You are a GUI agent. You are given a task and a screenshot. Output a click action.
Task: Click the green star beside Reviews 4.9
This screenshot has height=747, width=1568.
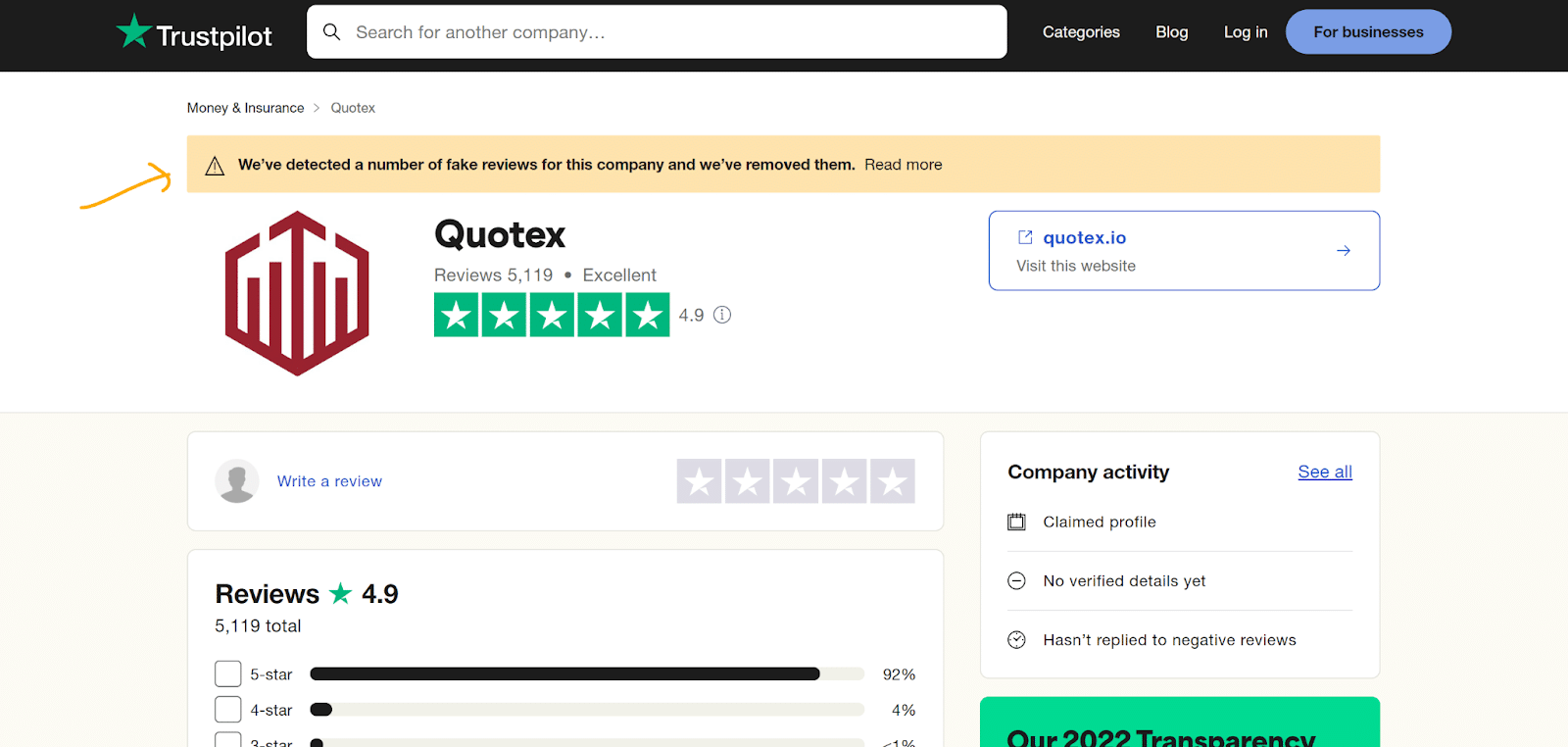tap(340, 593)
